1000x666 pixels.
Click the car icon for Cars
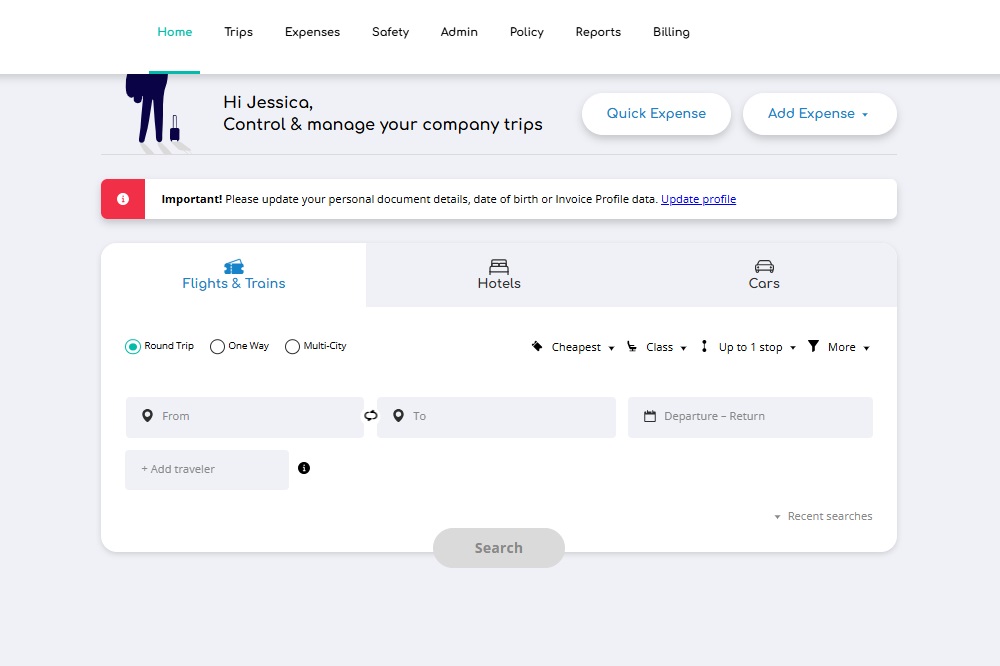(x=764, y=266)
